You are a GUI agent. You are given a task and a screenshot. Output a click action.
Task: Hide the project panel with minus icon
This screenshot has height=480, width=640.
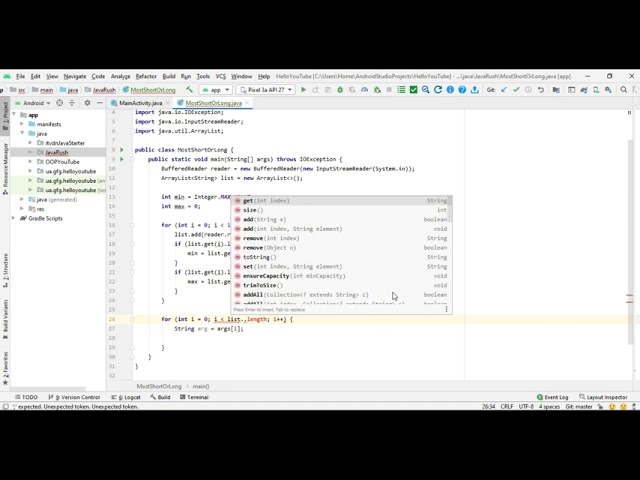pos(99,103)
